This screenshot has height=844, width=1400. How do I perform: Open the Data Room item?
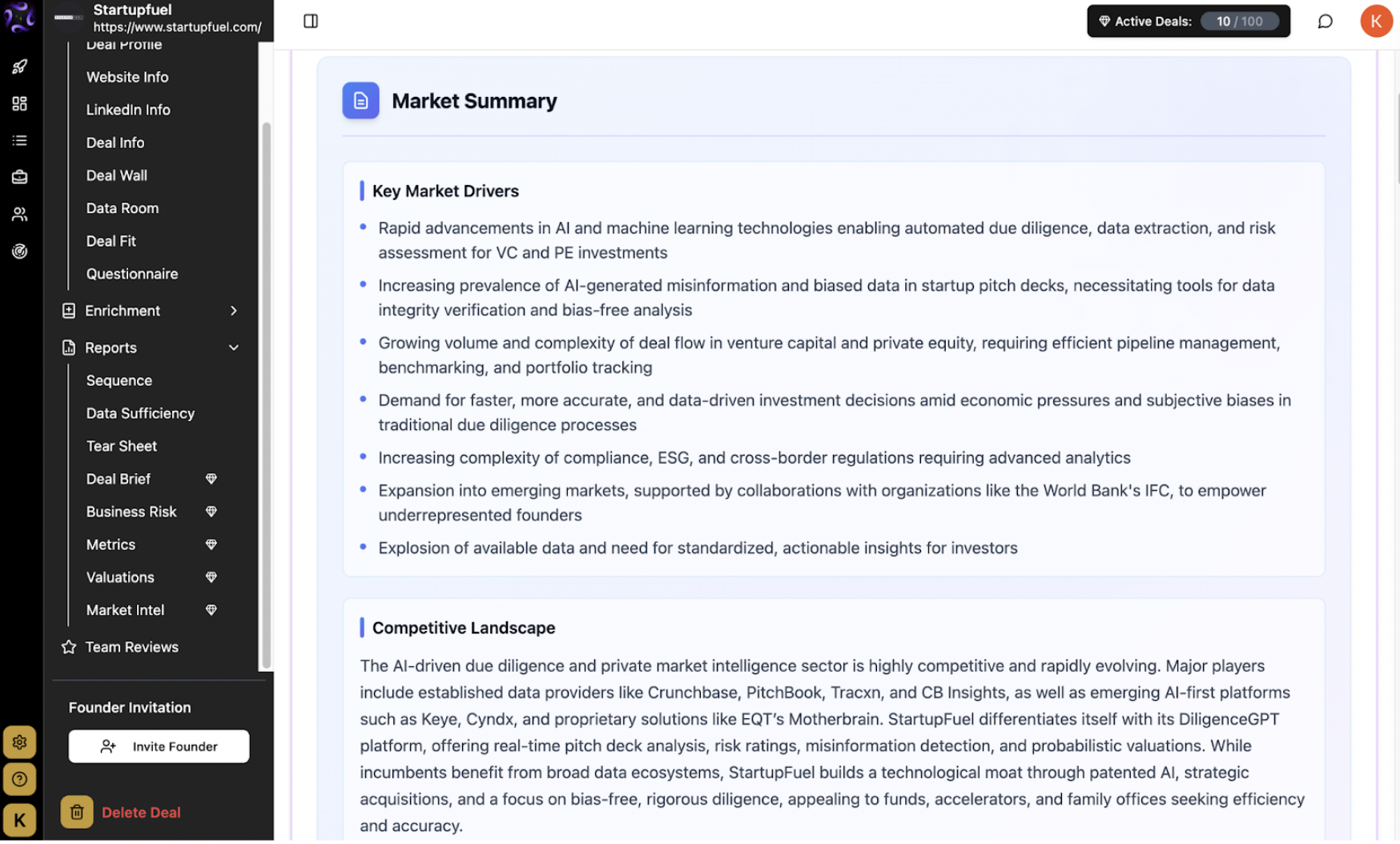123,208
